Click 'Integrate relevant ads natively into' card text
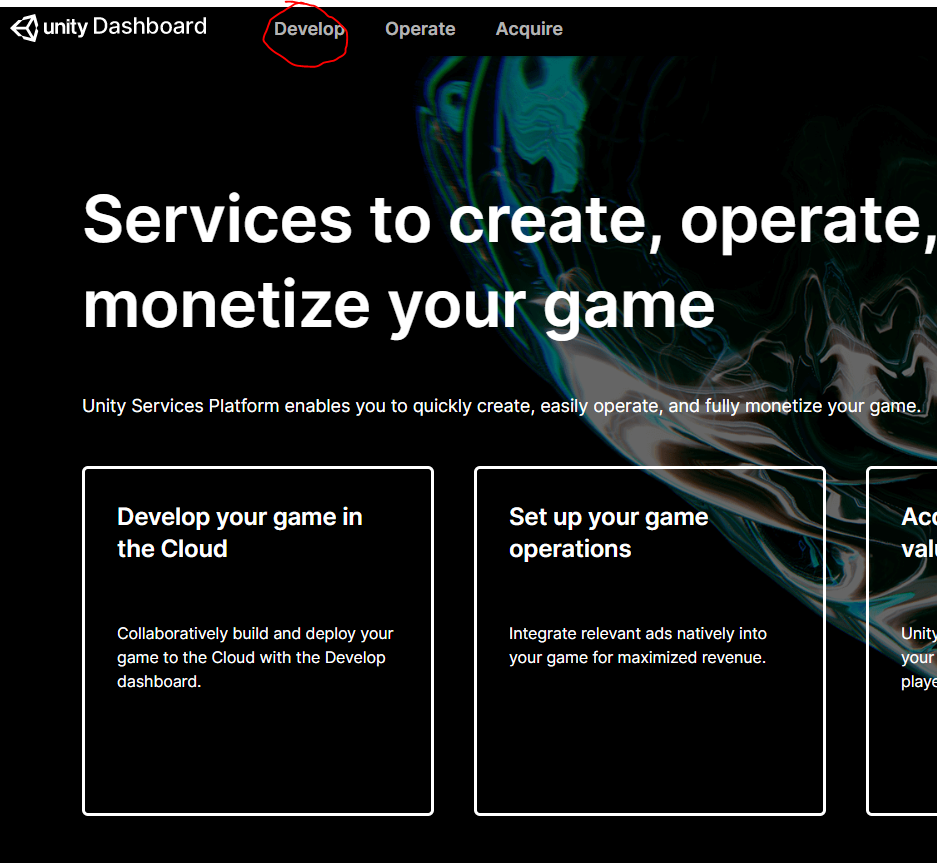Image resolution: width=937 pixels, height=863 pixels. pos(638,634)
